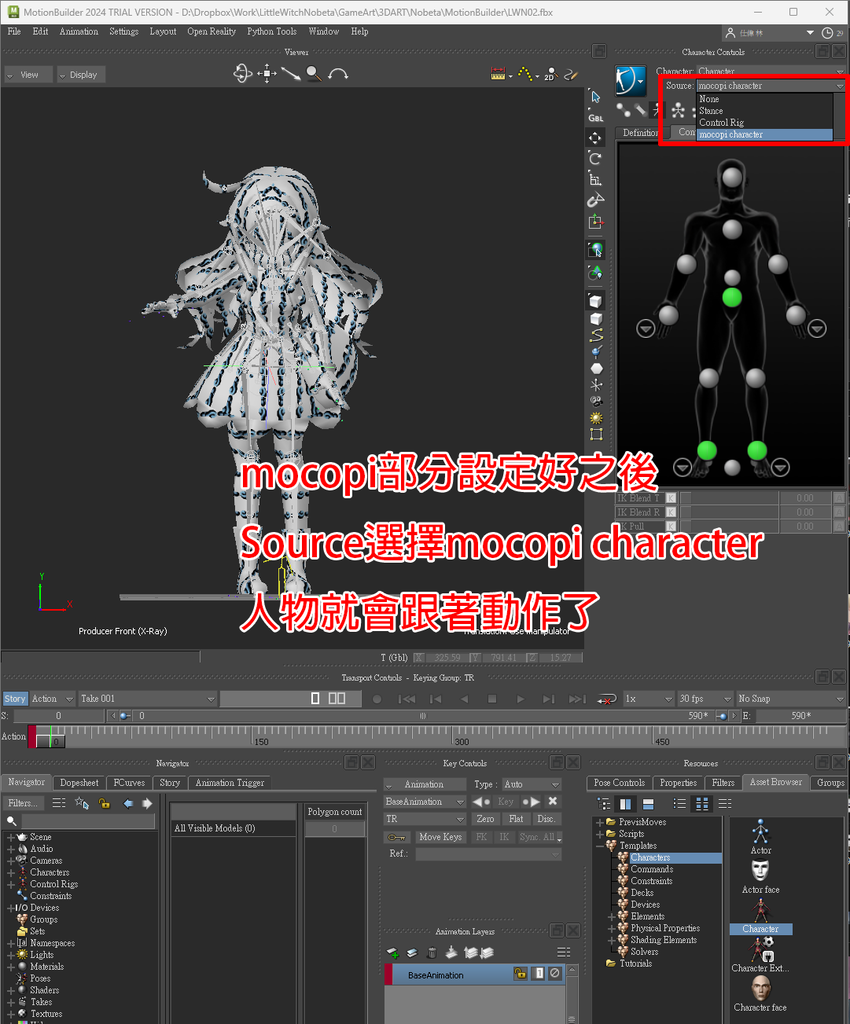The image size is (850, 1024).
Task: Open the 1x playback speed dropdown
Action: pos(648,699)
